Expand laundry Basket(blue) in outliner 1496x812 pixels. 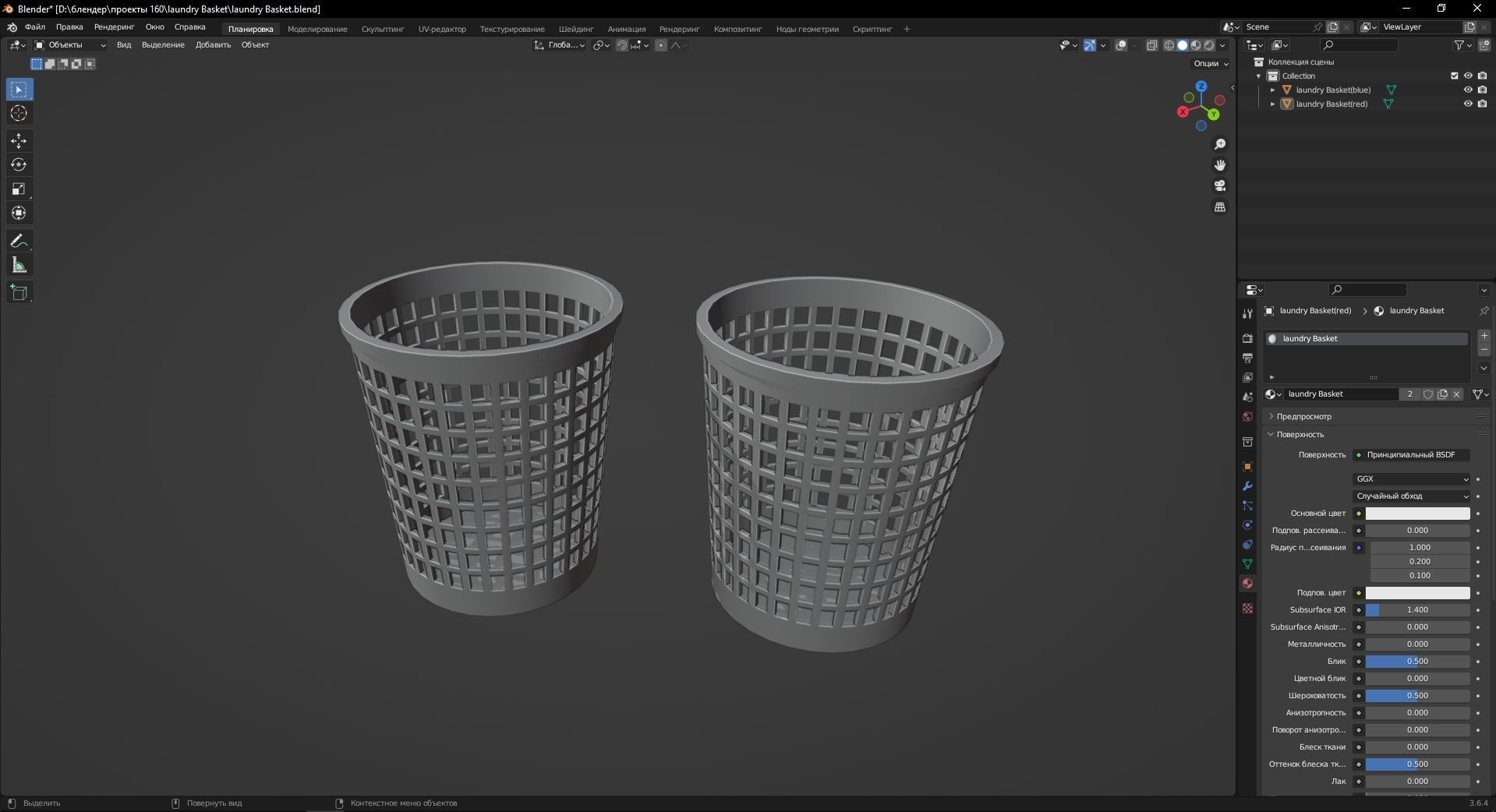tap(1272, 90)
